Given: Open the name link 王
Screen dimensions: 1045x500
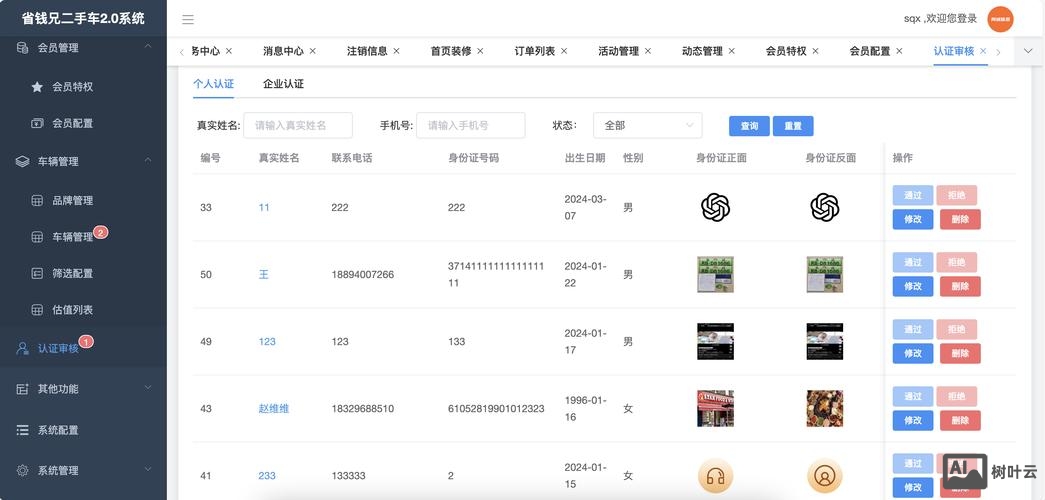Looking at the screenshot, I should click(x=264, y=275).
